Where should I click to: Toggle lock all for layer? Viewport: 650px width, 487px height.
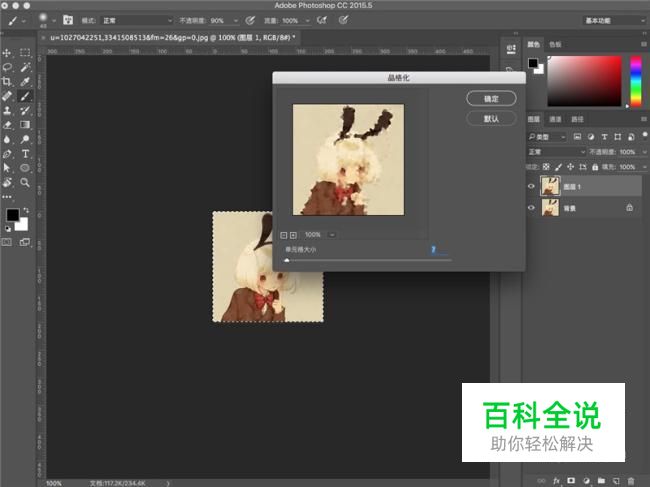pyautogui.click(x=595, y=167)
